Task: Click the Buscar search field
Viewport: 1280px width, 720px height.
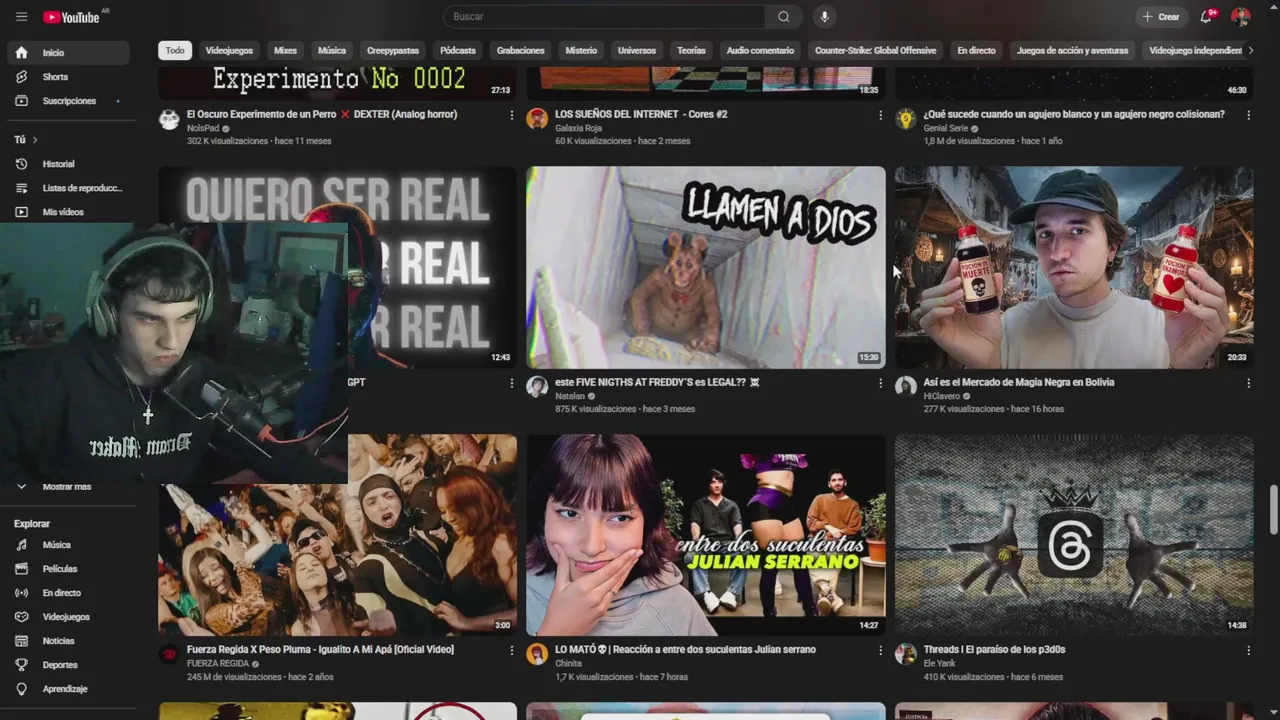Action: pyautogui.click(x=604, y=17)
